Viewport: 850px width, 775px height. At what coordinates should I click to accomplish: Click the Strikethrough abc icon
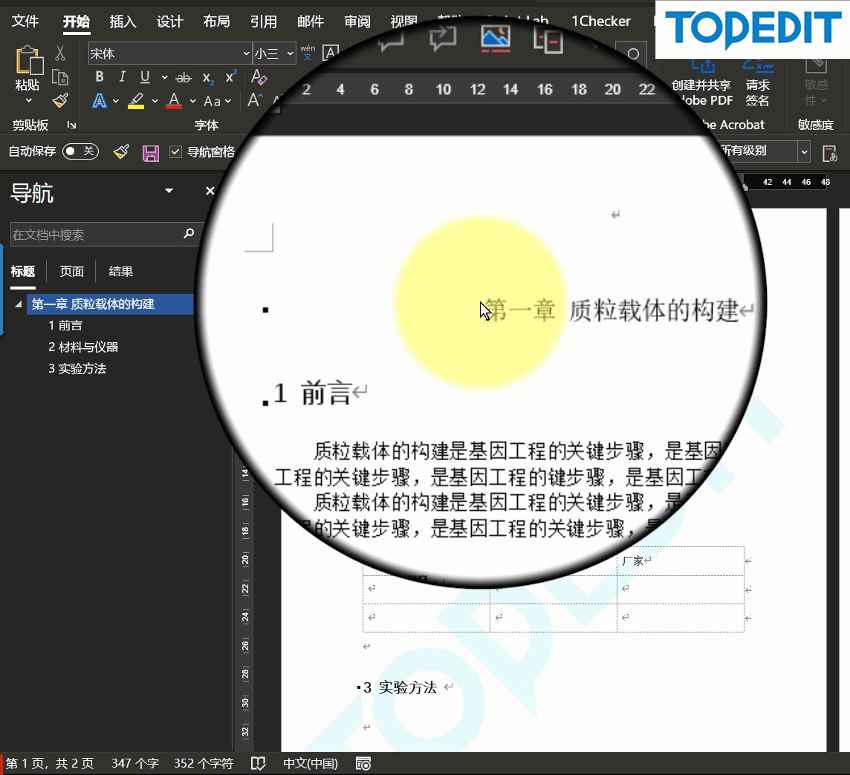pos(183,78)
